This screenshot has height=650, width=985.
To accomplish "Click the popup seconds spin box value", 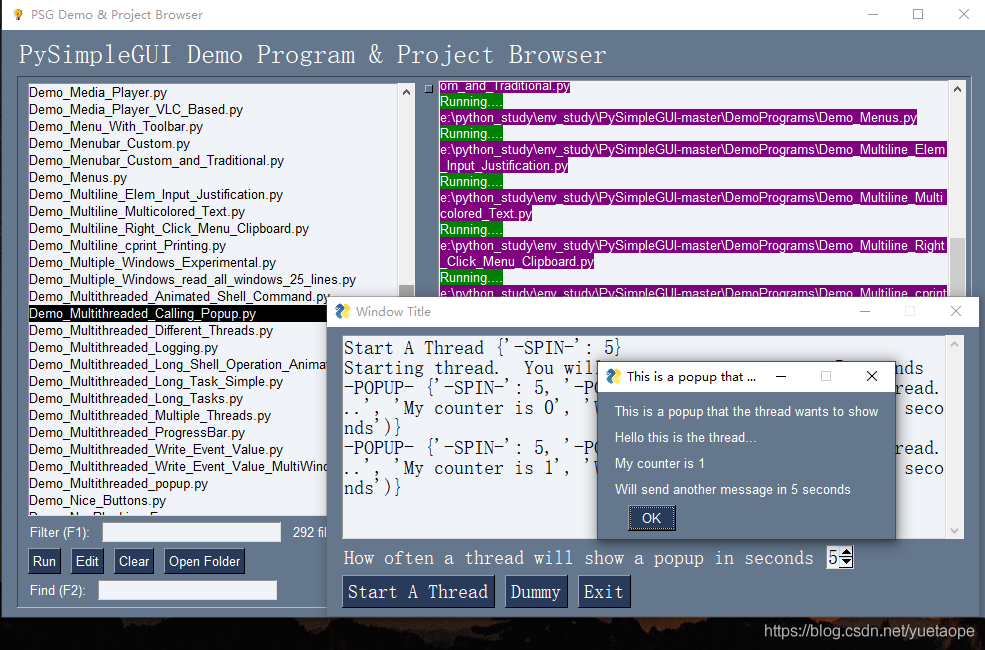I will pyautogui.click(x=833, y=558).
